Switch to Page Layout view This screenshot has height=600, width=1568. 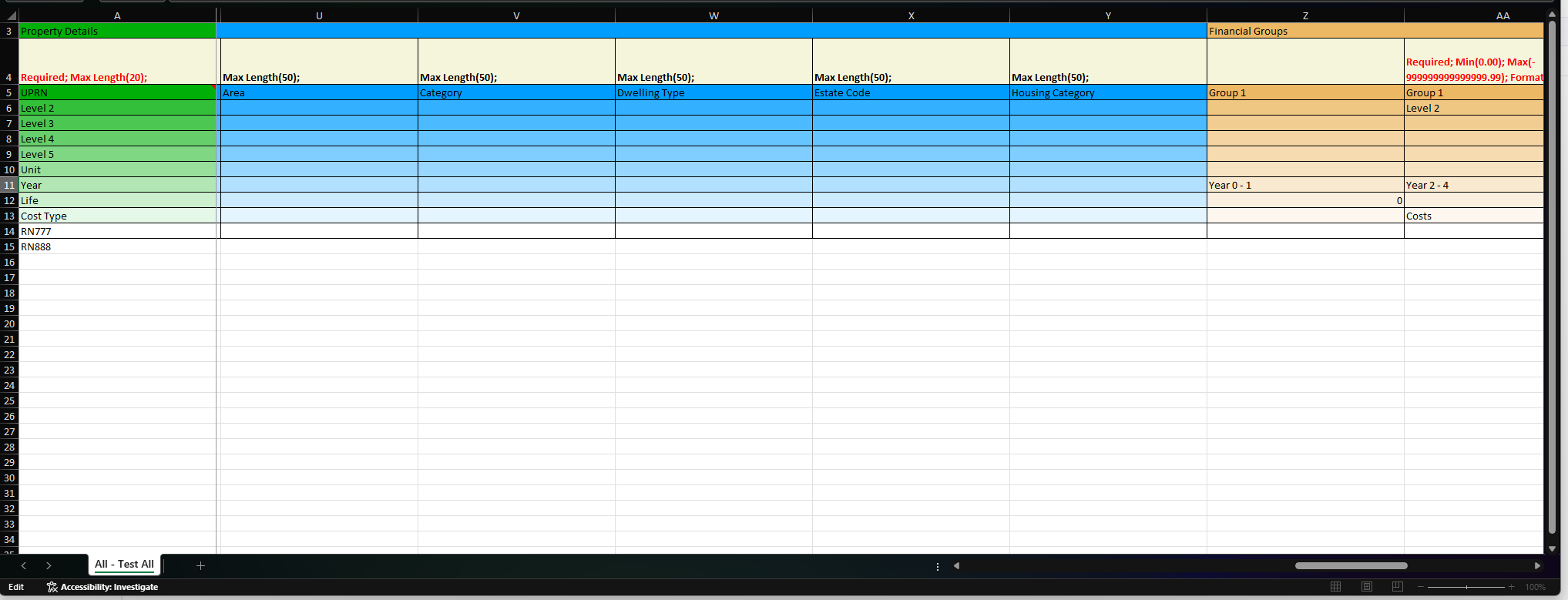(x=1367, y=587)
